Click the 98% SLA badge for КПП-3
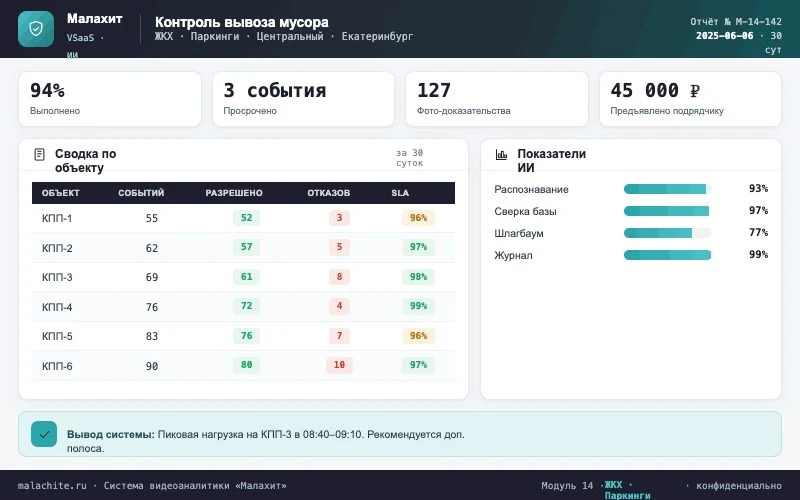The image size is (800, 500). pyautogui.click(x=418, y=277)
